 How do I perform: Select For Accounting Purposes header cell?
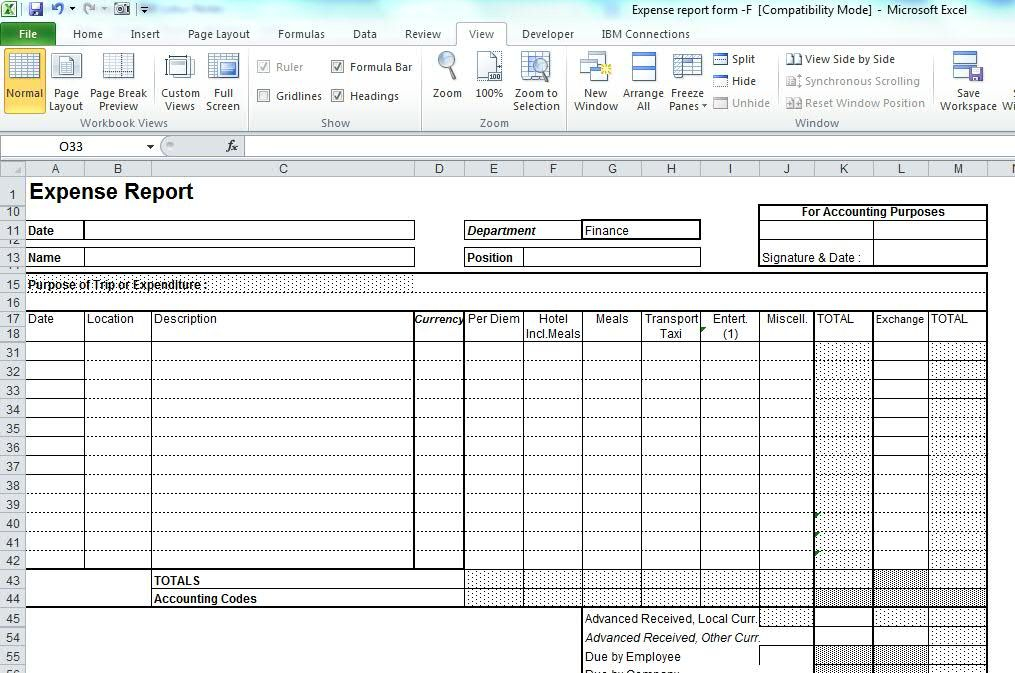873,212
